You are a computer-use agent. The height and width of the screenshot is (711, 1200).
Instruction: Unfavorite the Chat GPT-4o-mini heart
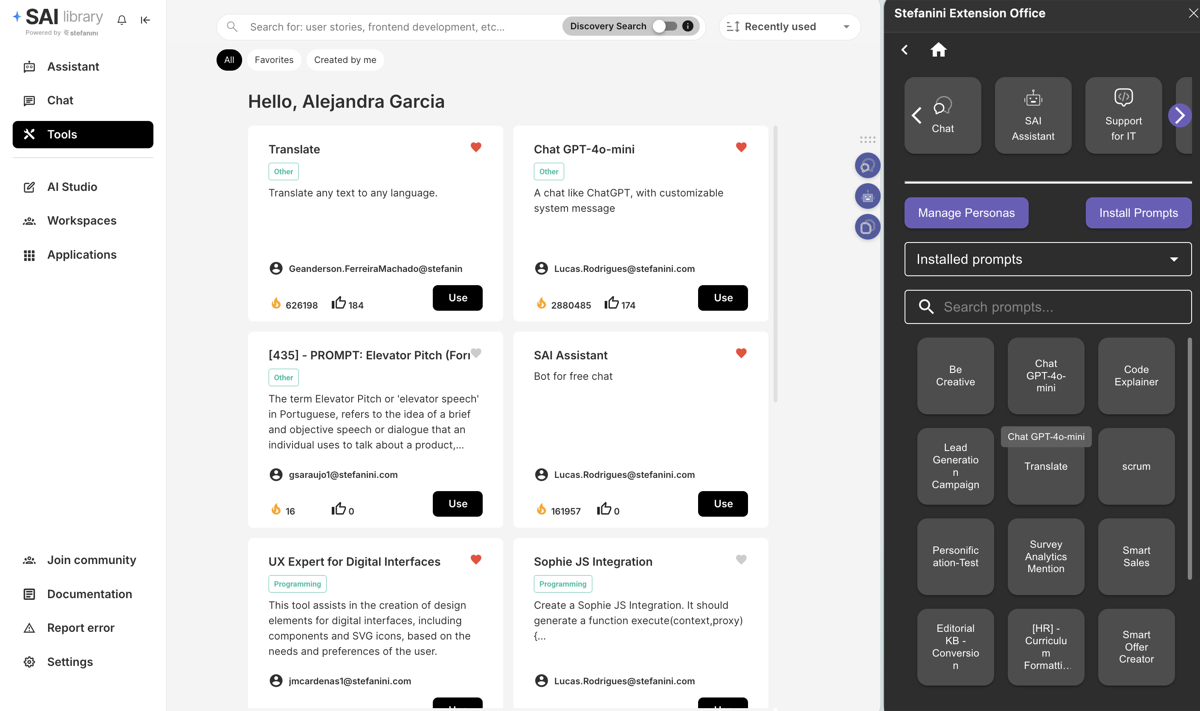[x=741, y=147]
